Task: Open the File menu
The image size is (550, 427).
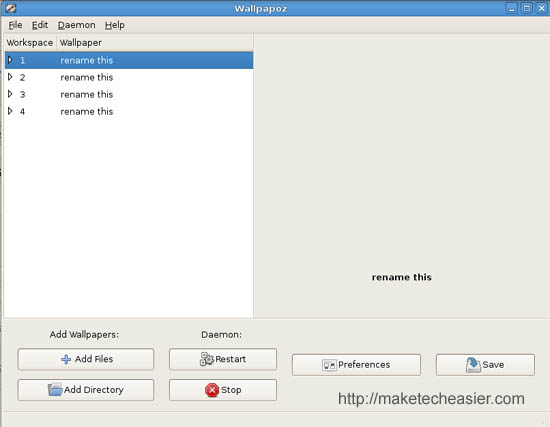Action: 15,25
